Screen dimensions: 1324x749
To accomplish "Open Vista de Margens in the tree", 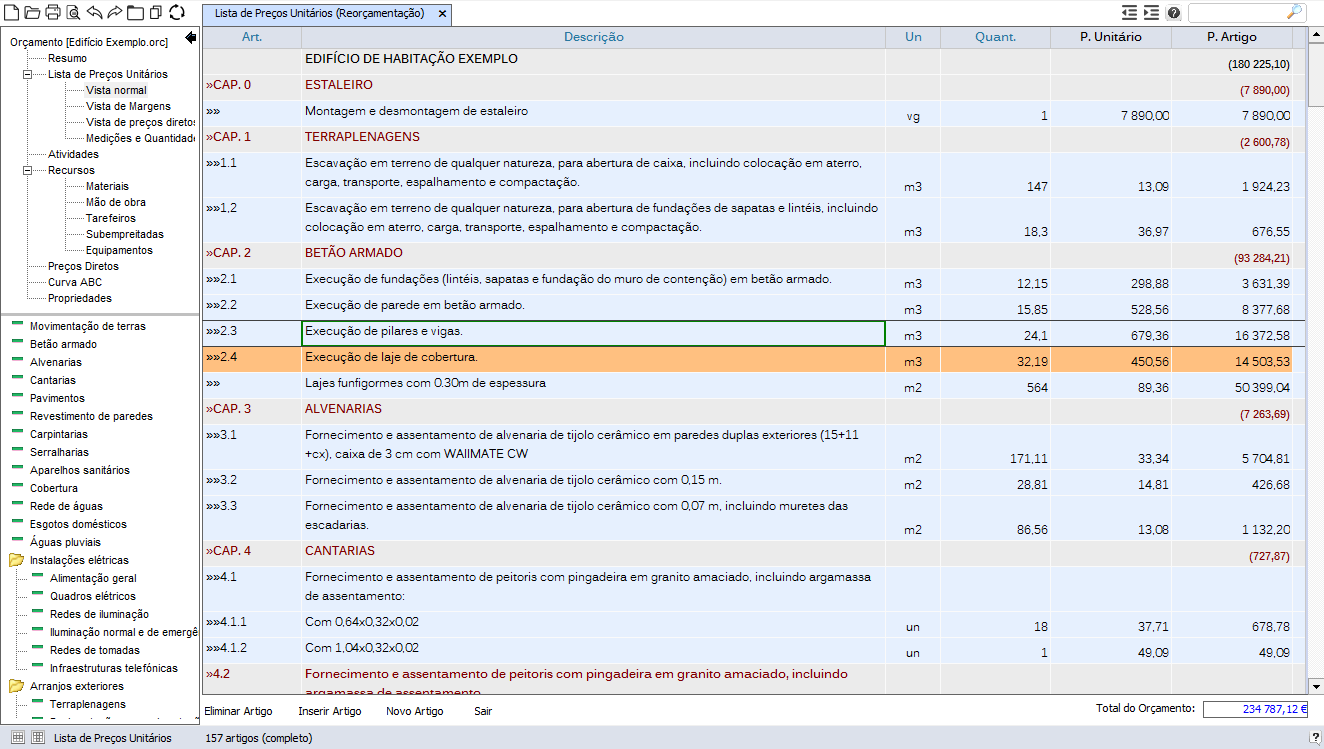I will pyautogui.click(x=128, y=106).
